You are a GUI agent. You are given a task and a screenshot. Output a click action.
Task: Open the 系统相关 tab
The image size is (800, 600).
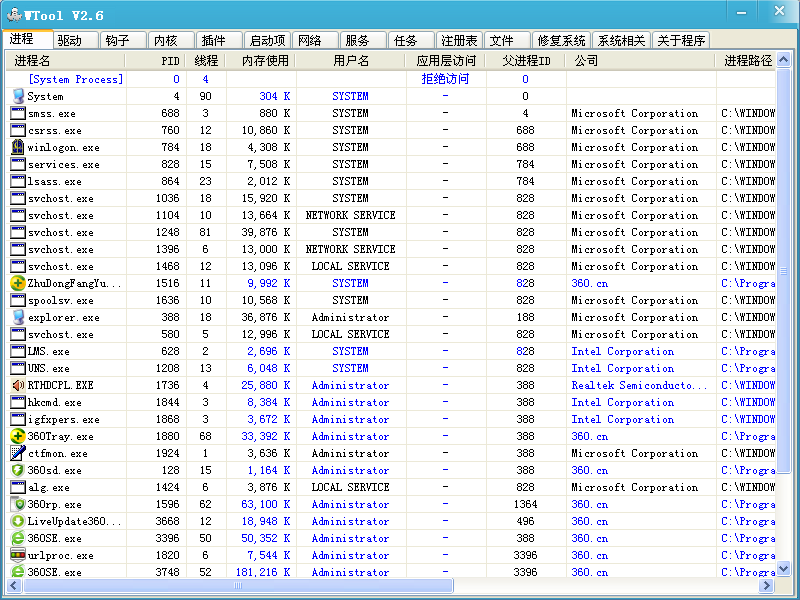pos(621,40)
